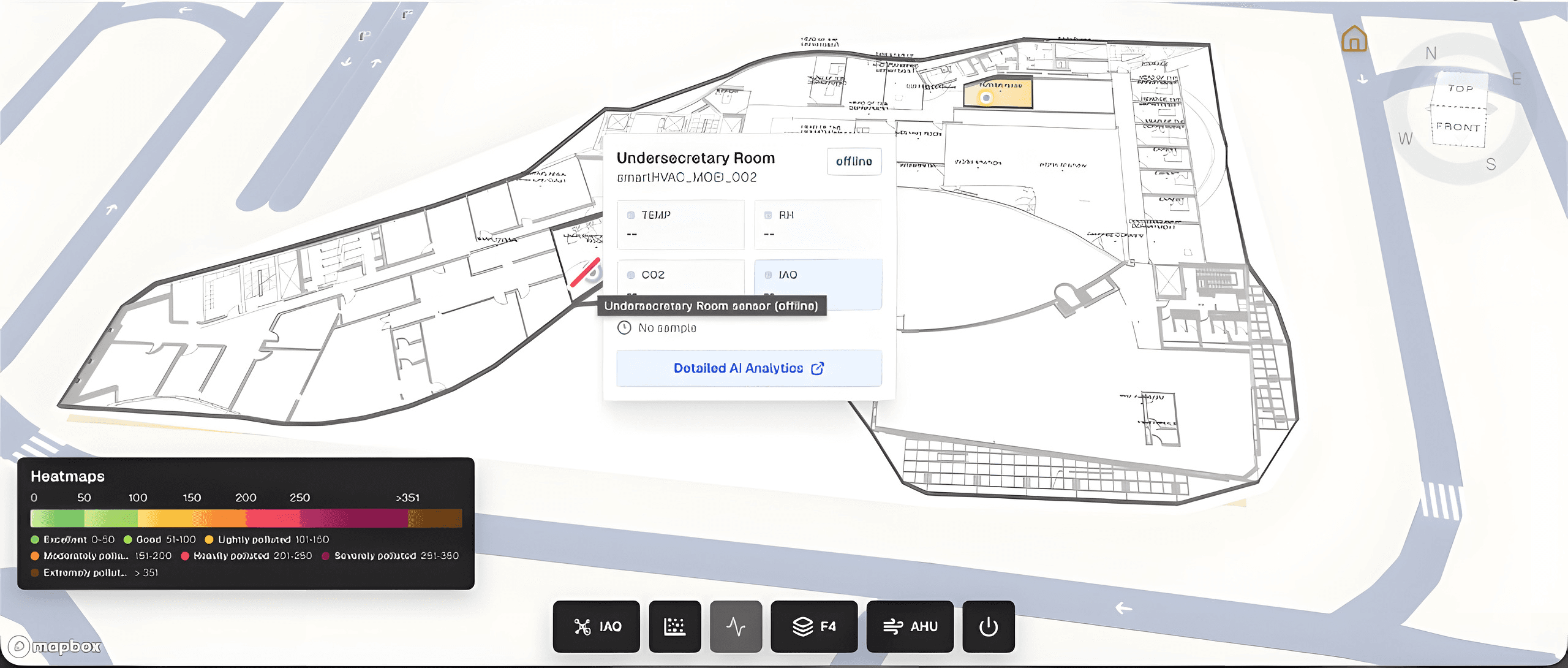This screenshot has height=668, width=1568.
Task: Click the home icon on map
Action: (x=1354, y=39)
